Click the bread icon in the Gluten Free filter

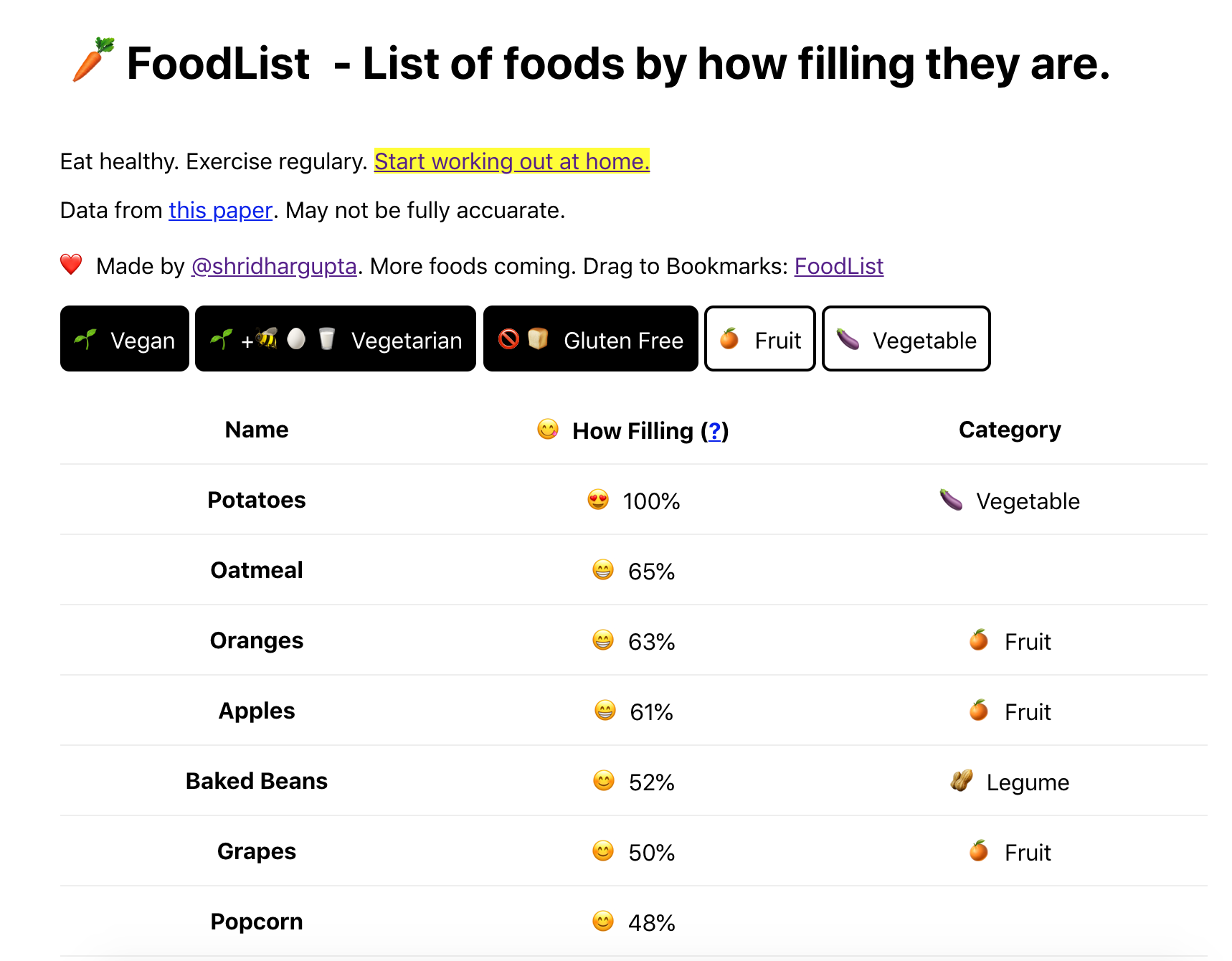click(536, 339)
